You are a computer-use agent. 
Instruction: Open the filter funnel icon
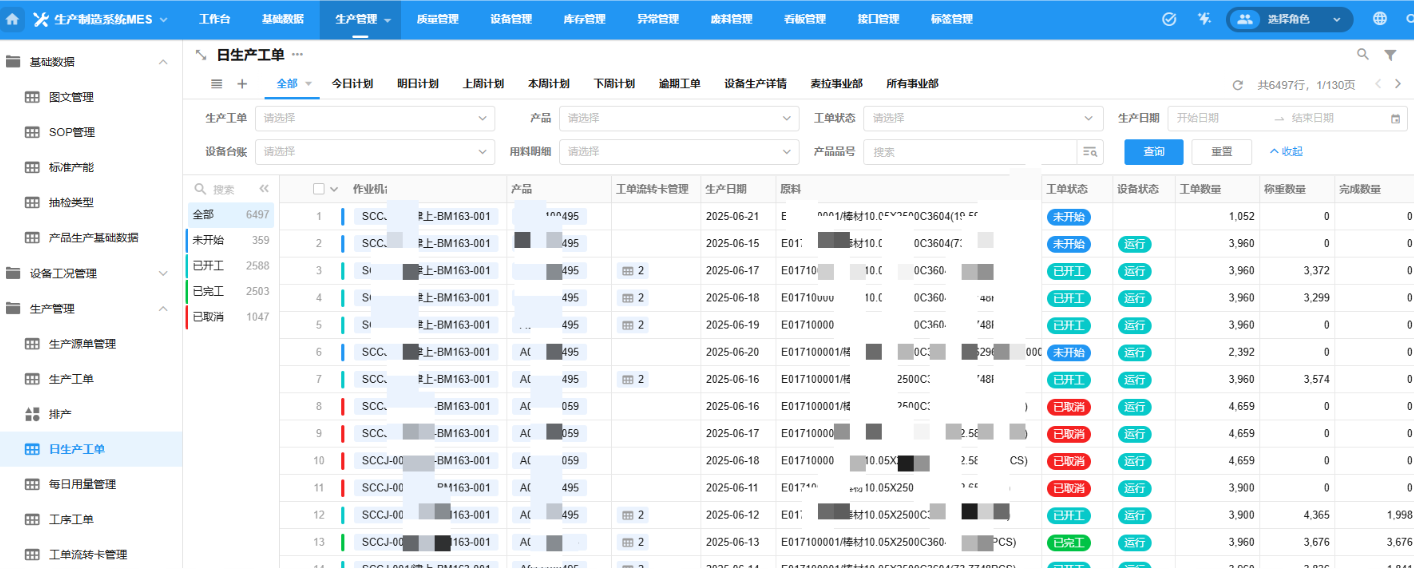[1390, 55]
